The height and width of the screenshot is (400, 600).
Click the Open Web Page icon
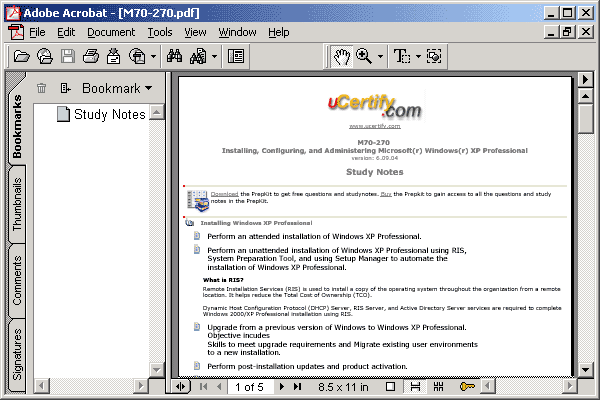45,57
